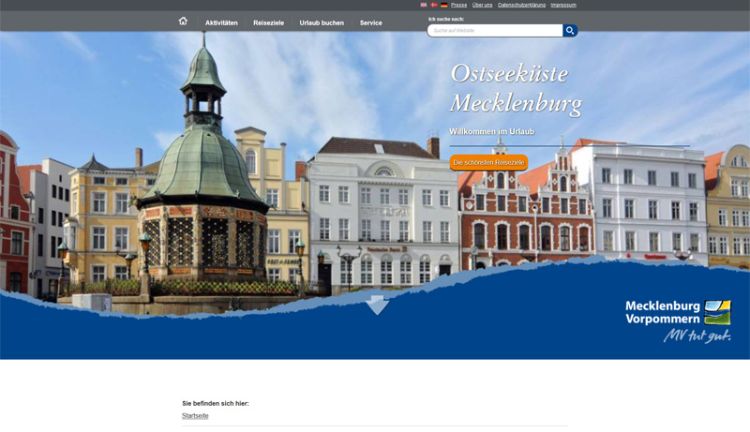Open the Reiseziele menu

(268, 22)
